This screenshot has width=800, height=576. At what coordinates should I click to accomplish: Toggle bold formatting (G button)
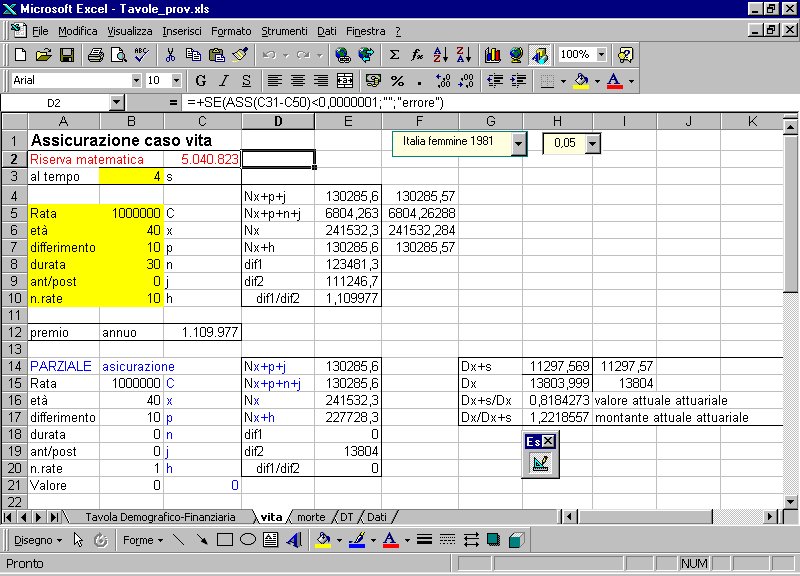[201, 80]
